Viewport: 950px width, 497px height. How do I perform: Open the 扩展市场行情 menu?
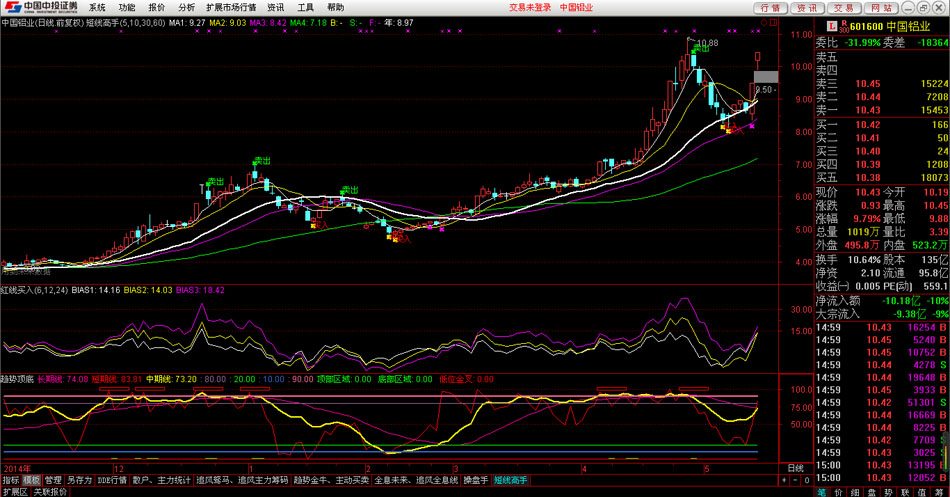coord(231,7)
